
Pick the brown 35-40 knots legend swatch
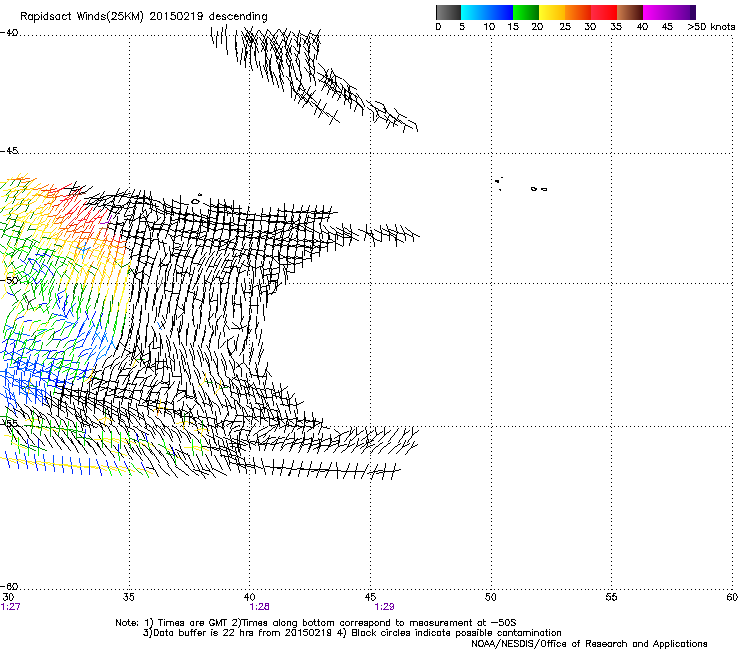pos(630,12)
